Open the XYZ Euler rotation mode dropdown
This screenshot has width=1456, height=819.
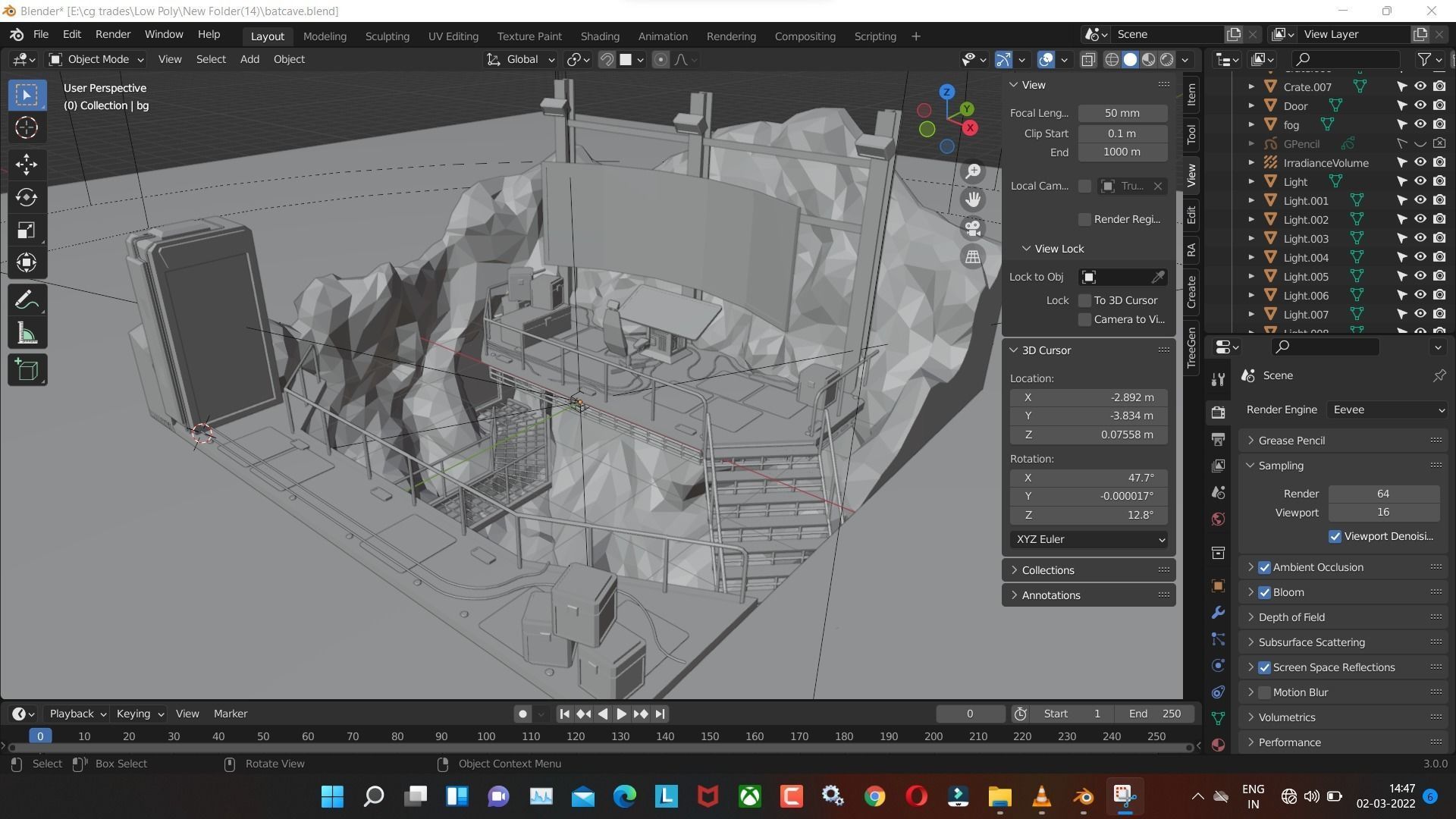coord(1089,540)
